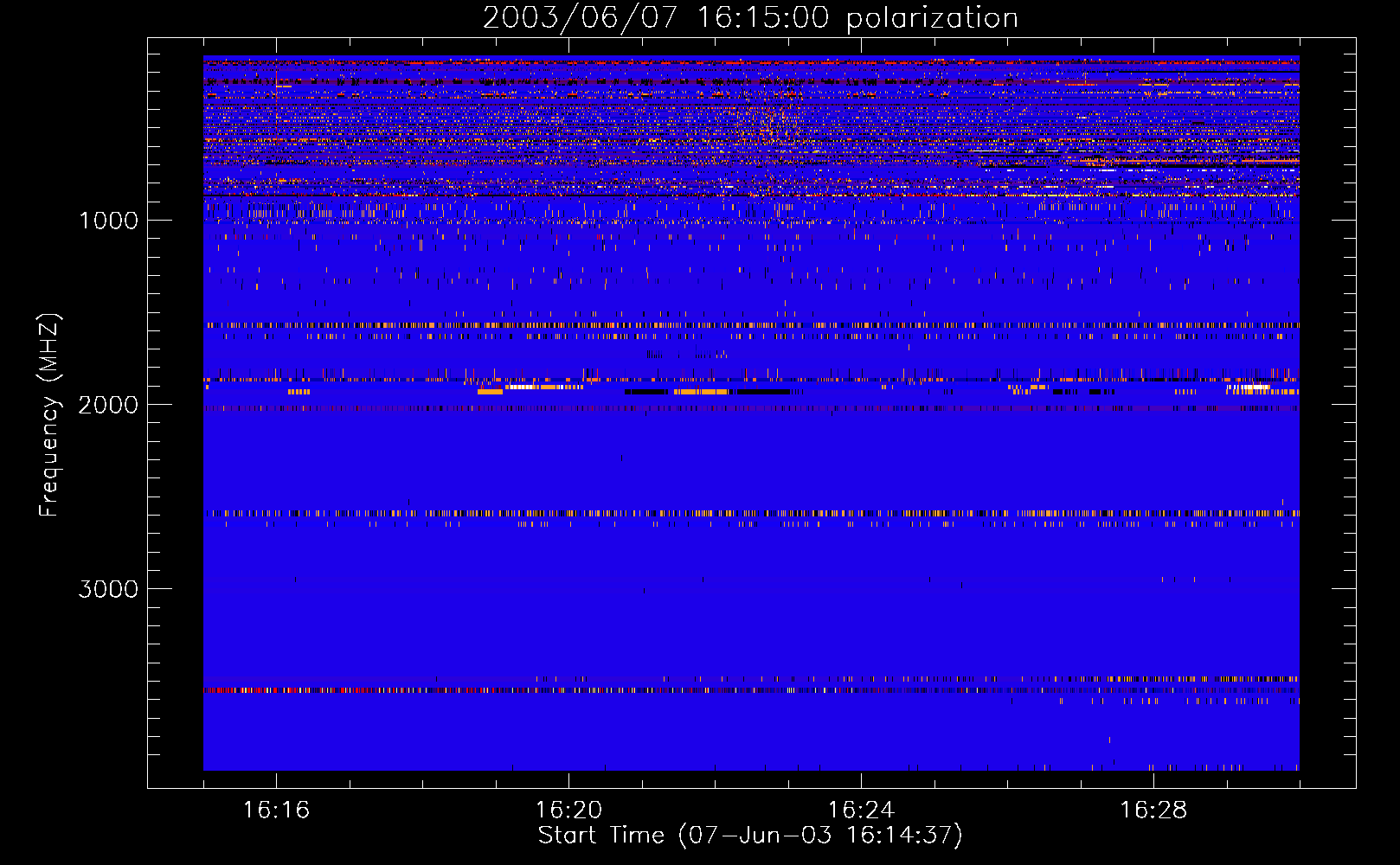Click the '16:20' time tick label

(568, 810)
